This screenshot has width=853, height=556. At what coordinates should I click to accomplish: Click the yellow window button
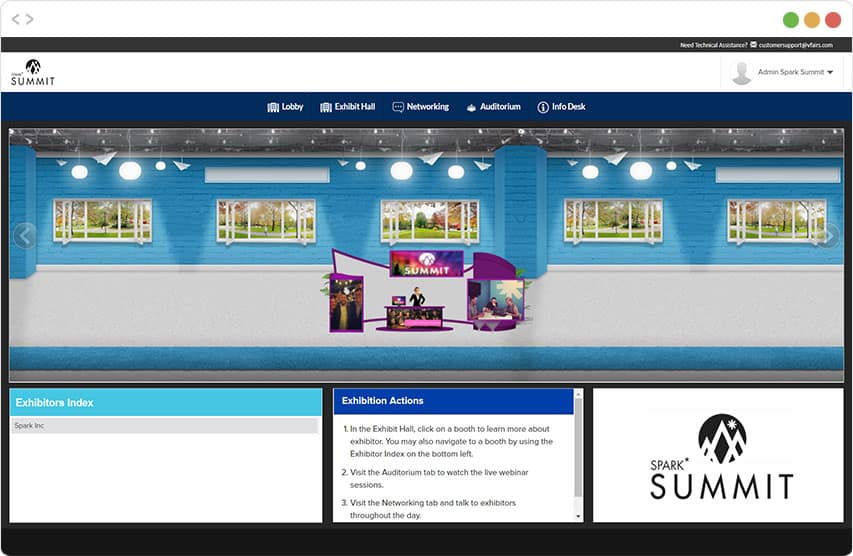[x=812, y=20]
